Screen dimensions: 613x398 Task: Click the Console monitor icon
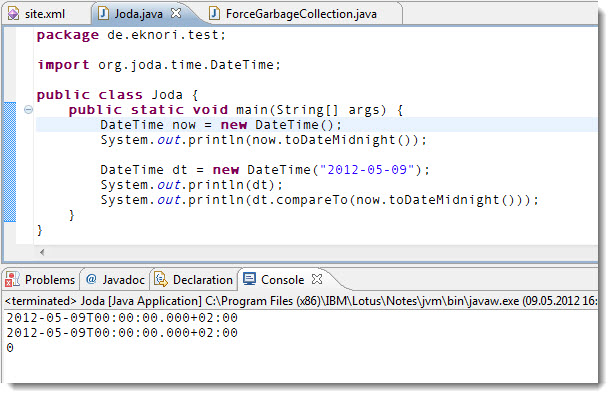coord(249,279)
